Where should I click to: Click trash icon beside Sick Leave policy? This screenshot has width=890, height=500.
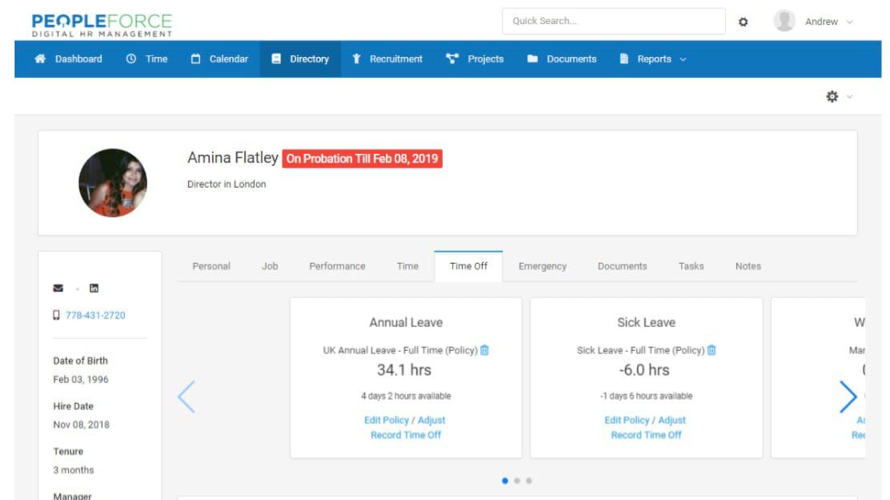[x=712, y=350]
